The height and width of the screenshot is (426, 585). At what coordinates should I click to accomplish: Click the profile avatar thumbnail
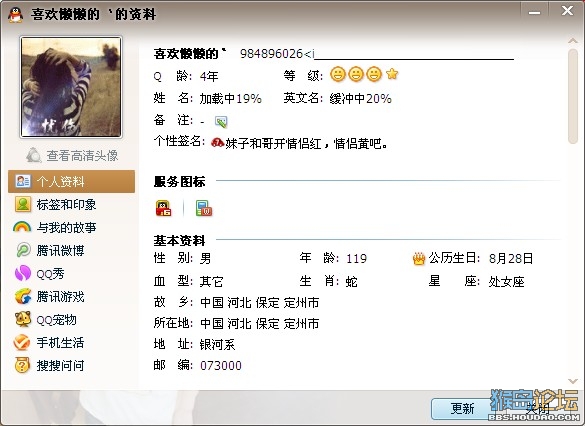71,87
